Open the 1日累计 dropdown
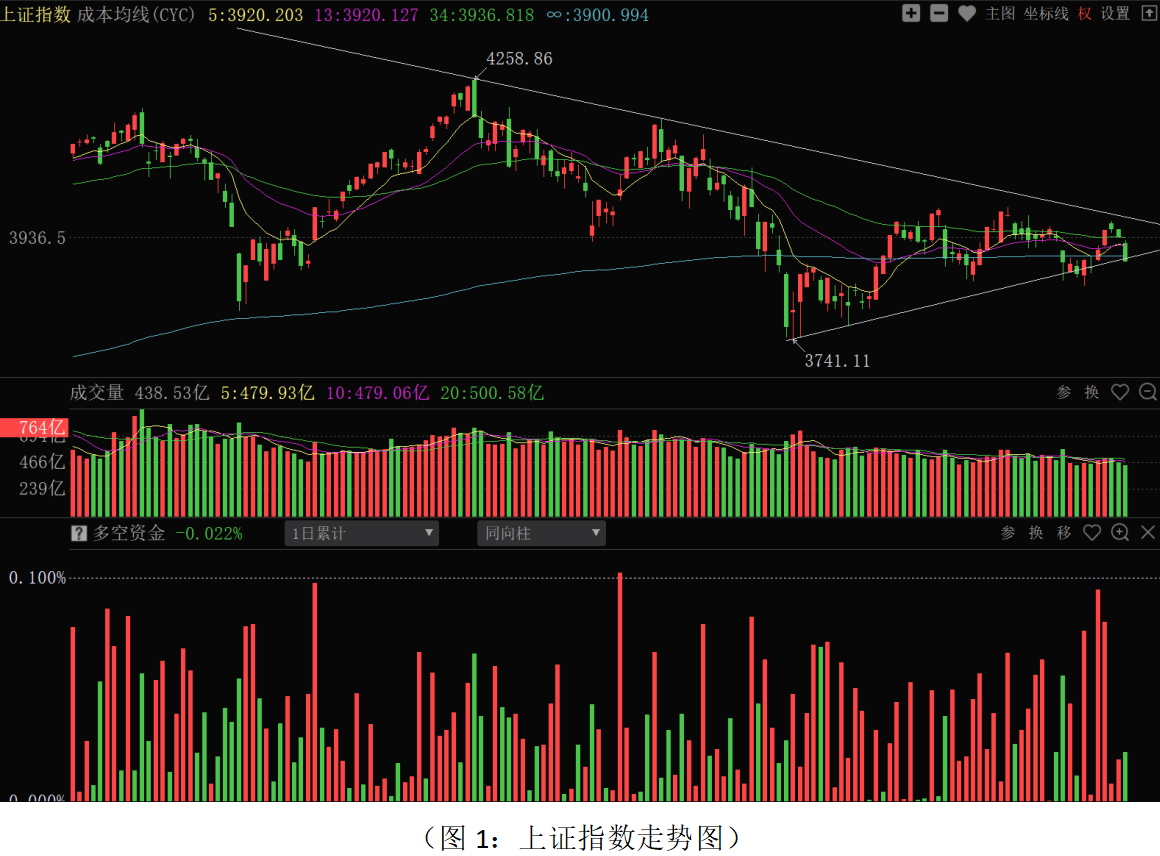 coord(362,533)
